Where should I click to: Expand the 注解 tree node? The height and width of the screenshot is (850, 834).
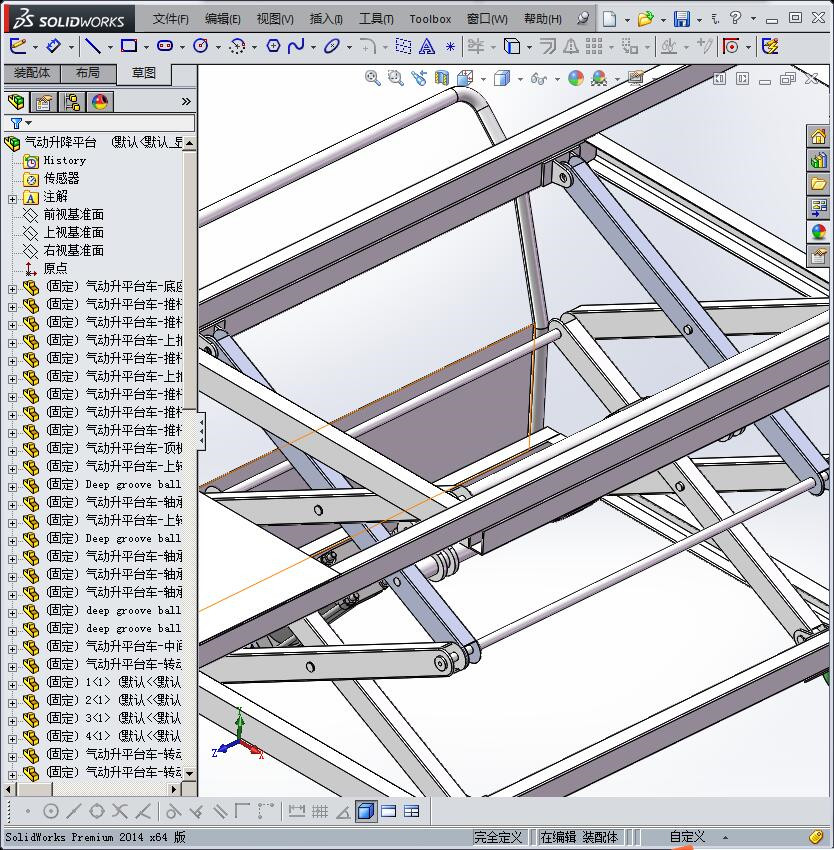tap(12, 198)
